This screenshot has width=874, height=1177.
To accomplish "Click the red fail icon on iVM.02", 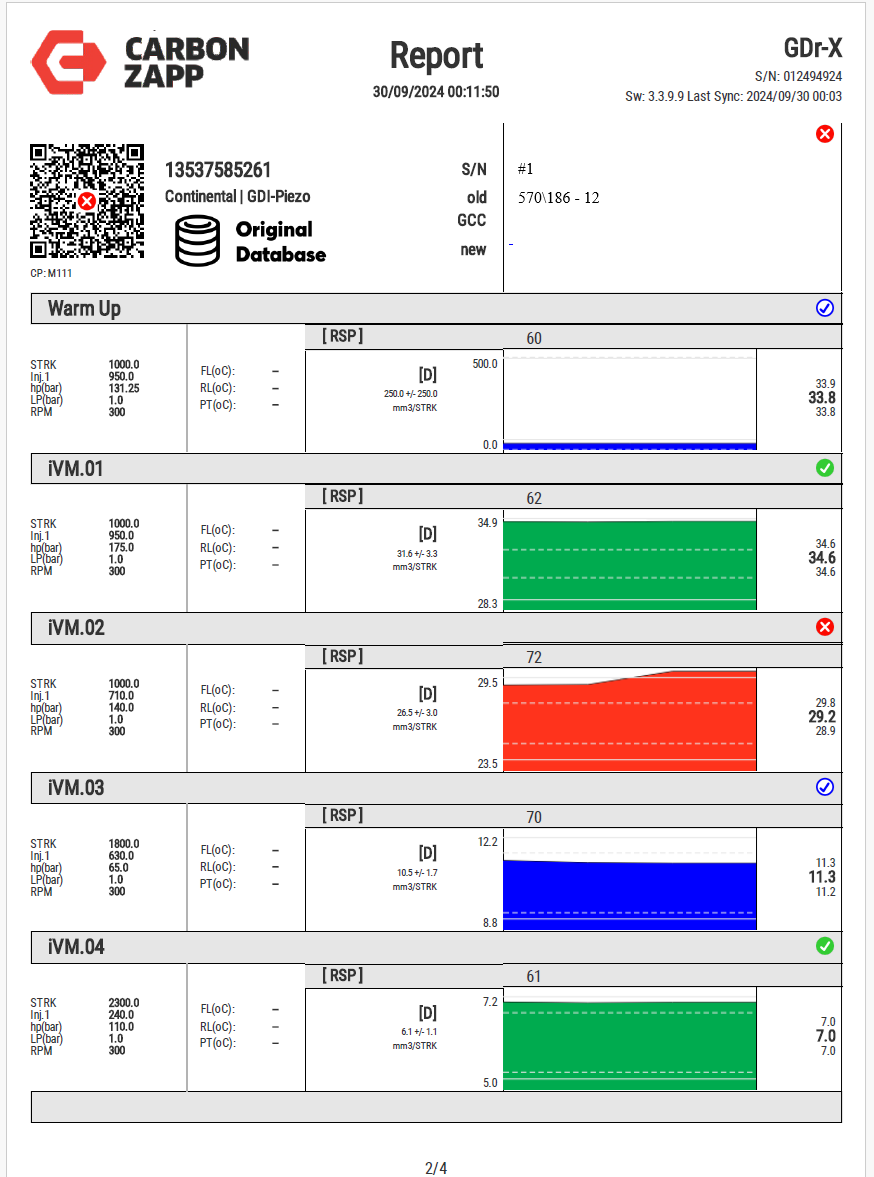I will [x=825, y=627].
